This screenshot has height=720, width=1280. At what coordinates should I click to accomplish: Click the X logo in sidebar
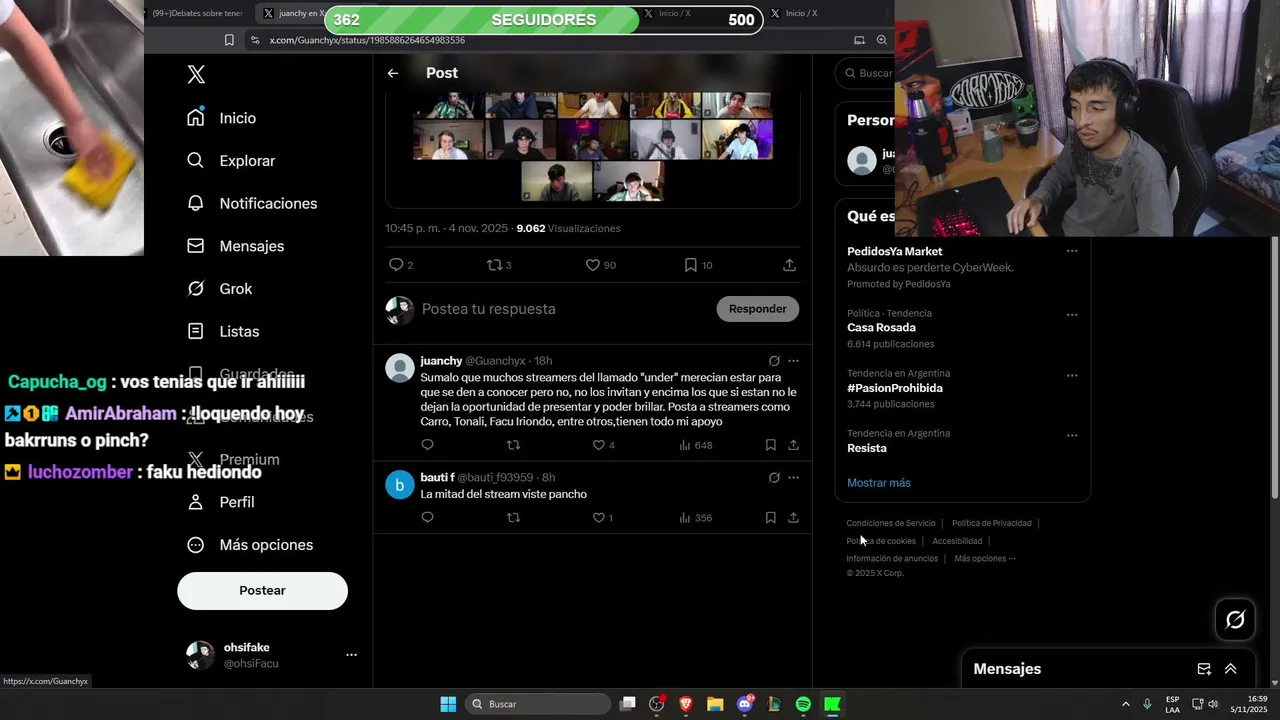196,75
